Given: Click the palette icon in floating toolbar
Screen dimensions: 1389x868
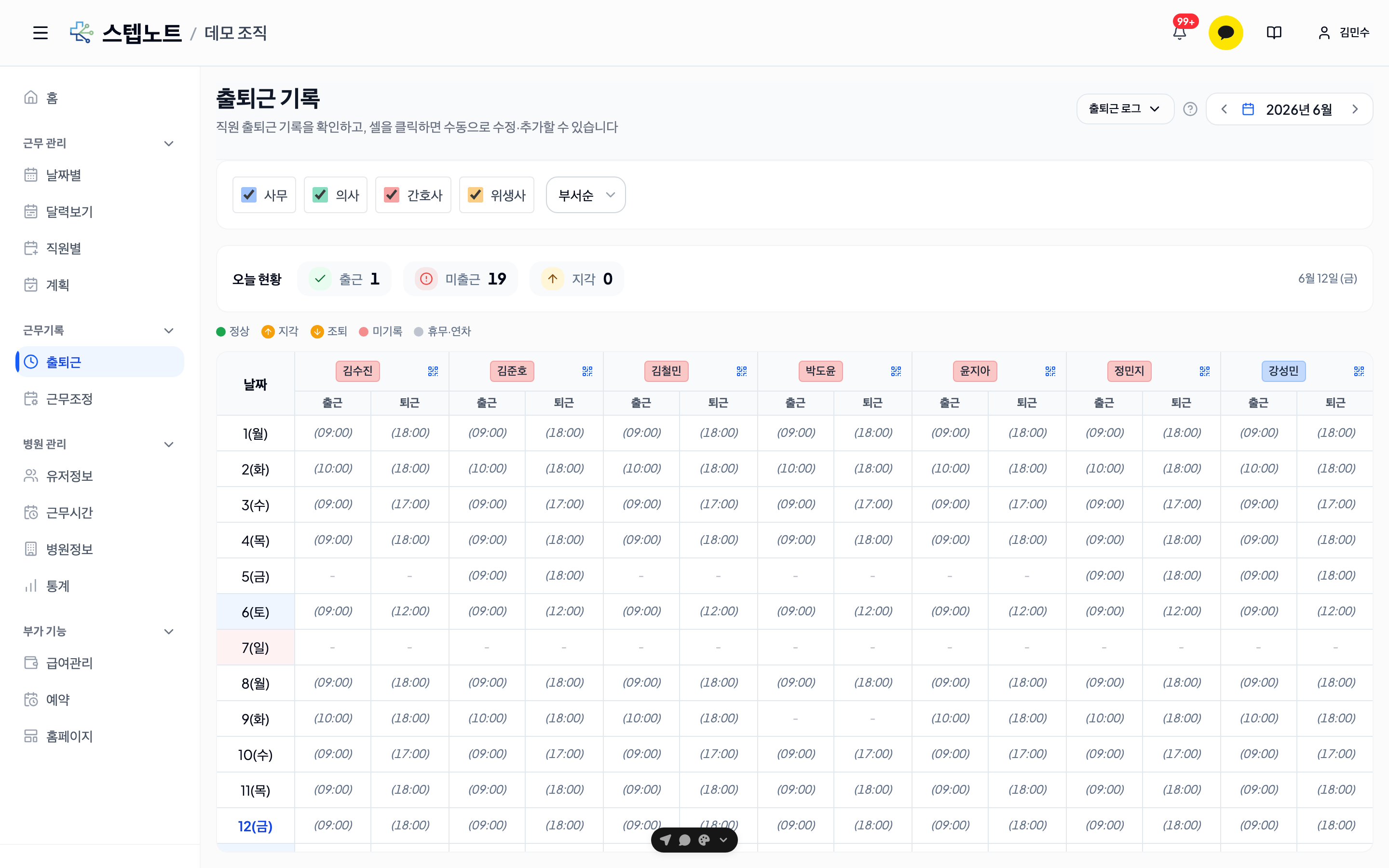Looking at the screenshot, I should [x=704, y=840].
